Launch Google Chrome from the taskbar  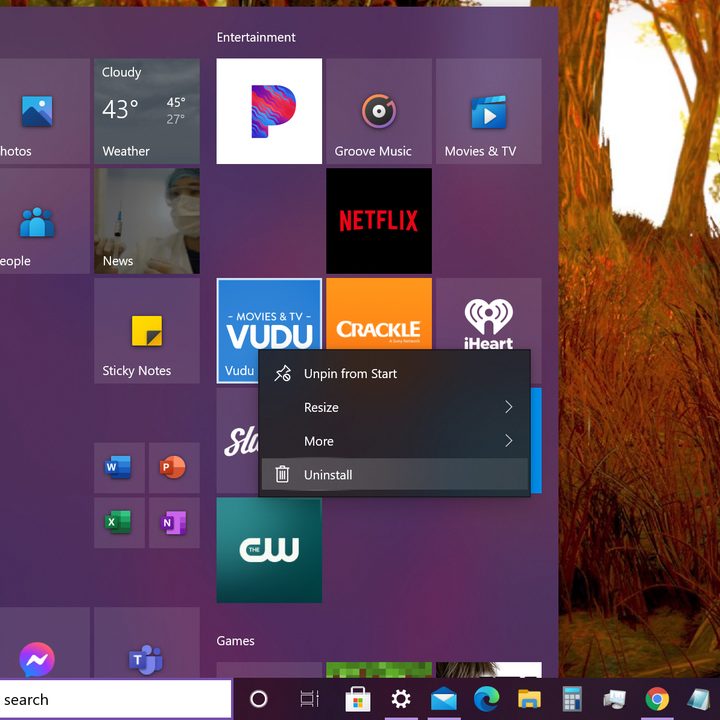(x=657, y=699)
